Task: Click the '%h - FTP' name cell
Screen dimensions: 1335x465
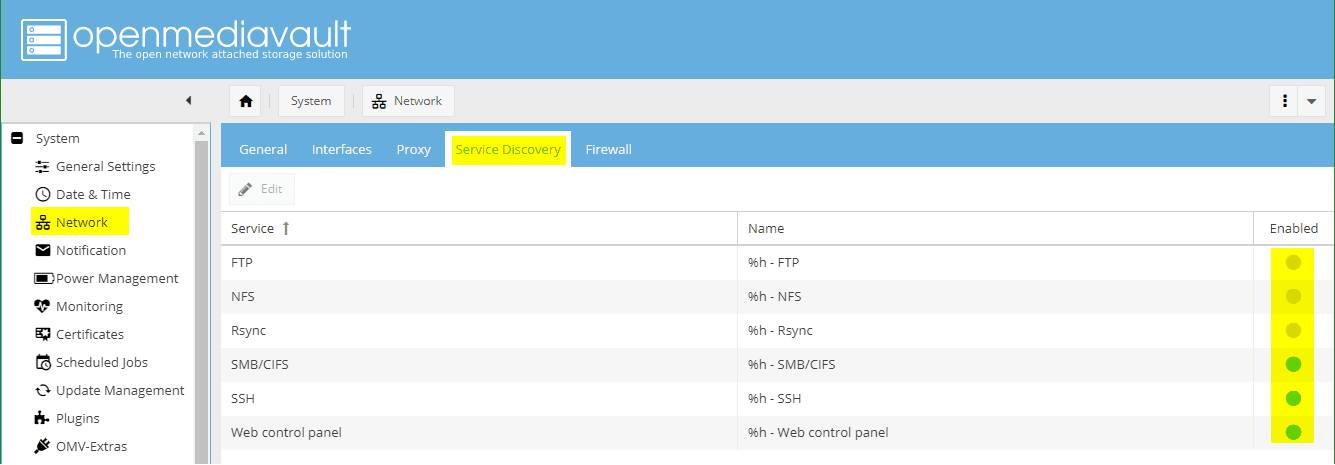Action: [x=995, y=263]
